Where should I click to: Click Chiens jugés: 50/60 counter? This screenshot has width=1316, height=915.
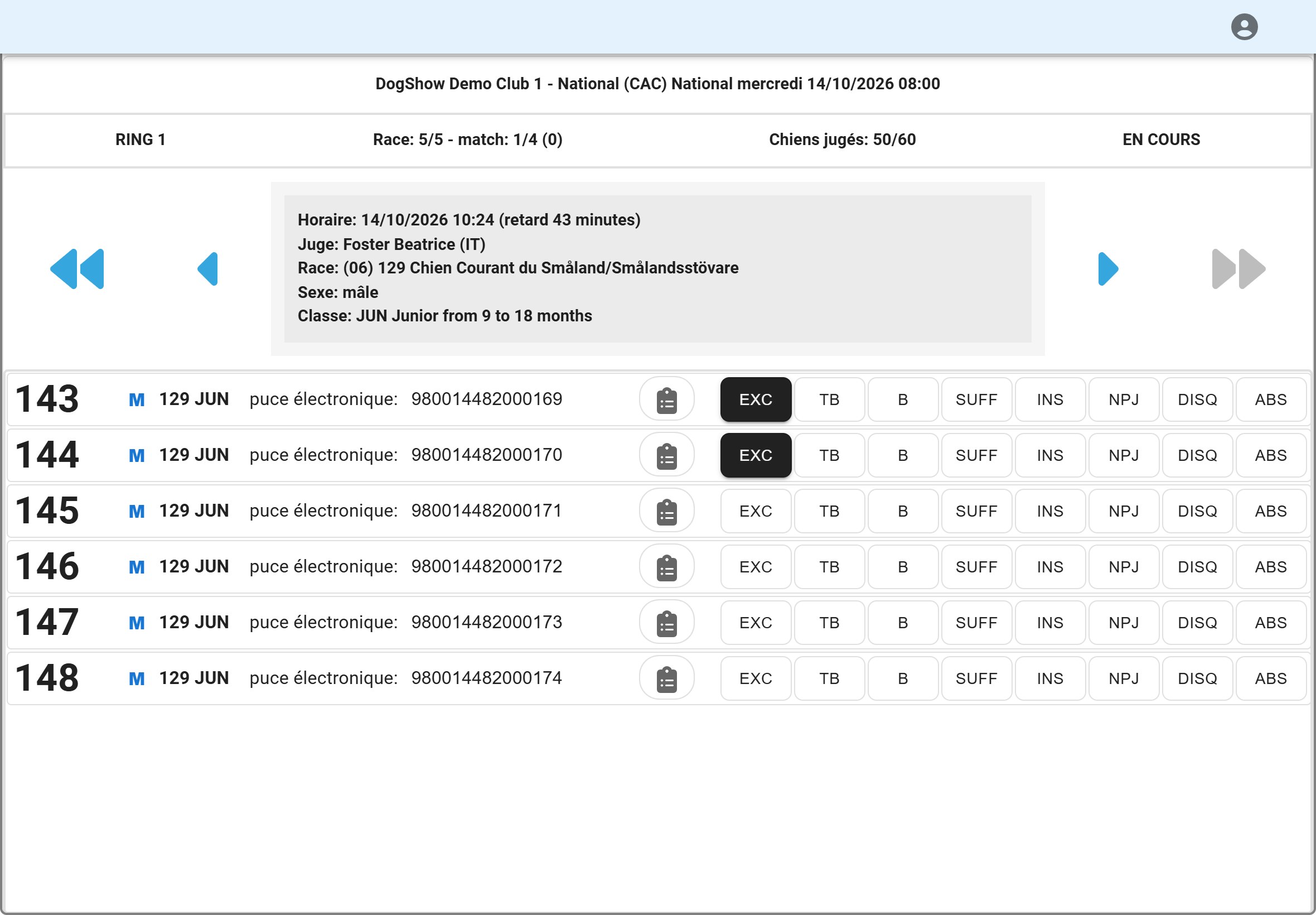pyautogui.click(x=841, y=139)
